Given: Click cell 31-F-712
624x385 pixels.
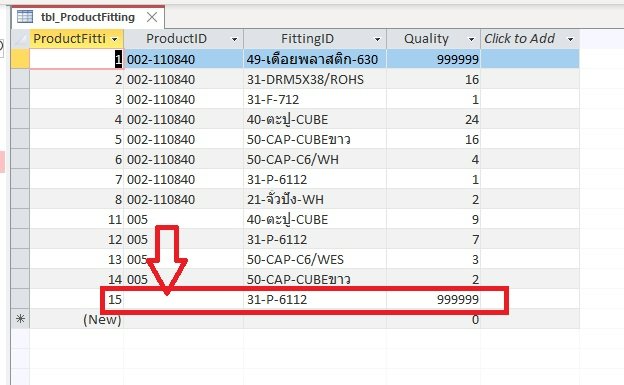Looking at the screenshot, I should [x=315, y=99].
